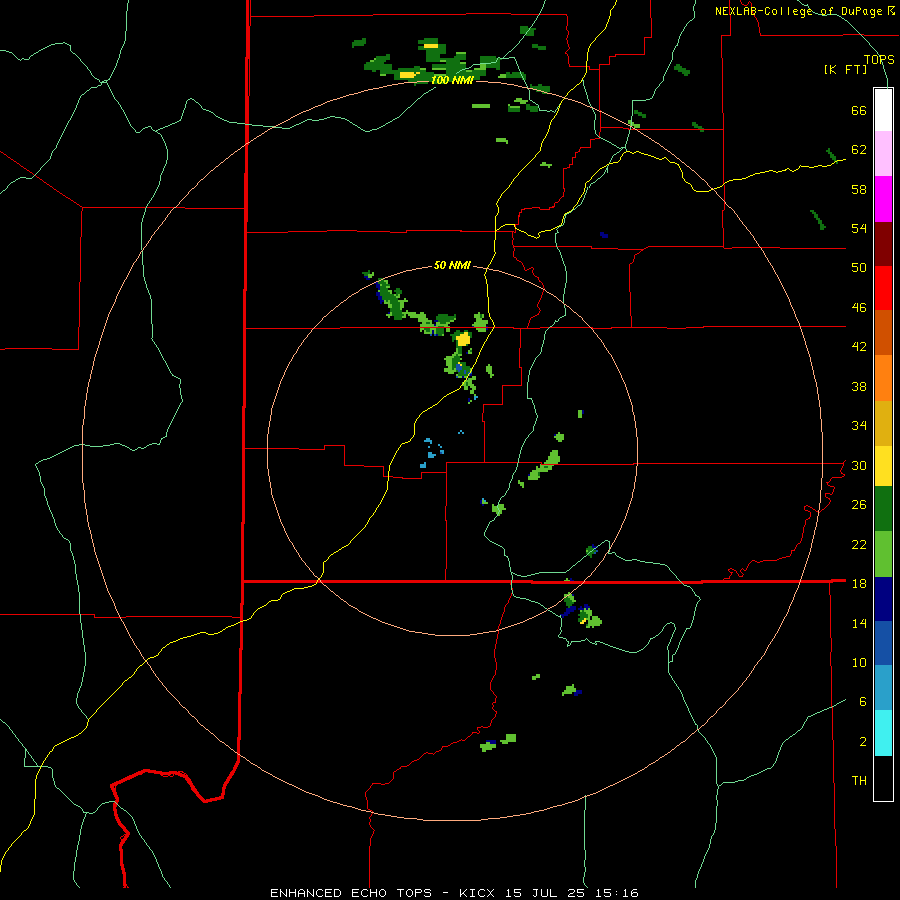The height and width of the screenshot is (900, 900).
Task: Click the legend value 38
Action: pyautogui.click(x=859, y=386)
